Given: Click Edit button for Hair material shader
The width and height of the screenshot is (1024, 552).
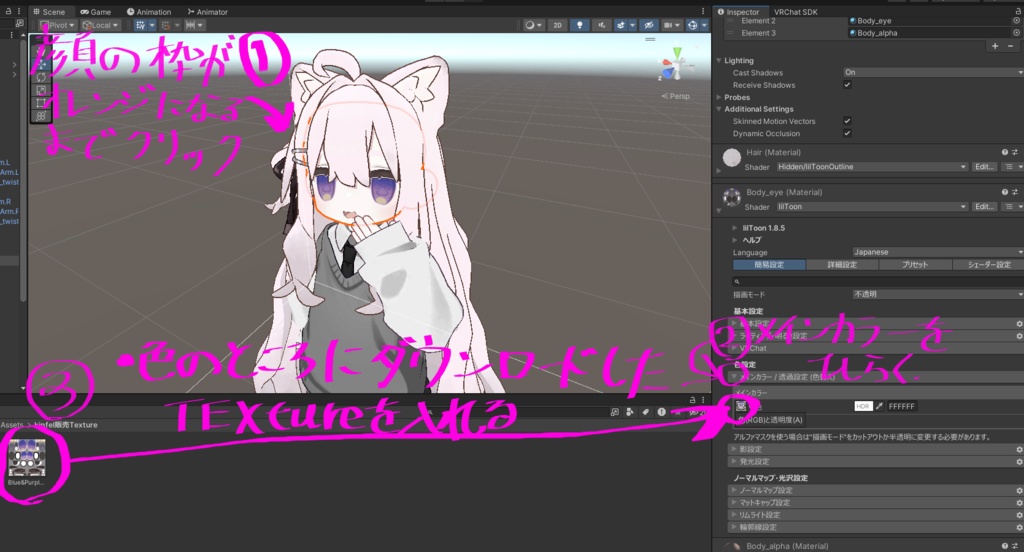Looking at the screenshot, I should tap(984, 167).
